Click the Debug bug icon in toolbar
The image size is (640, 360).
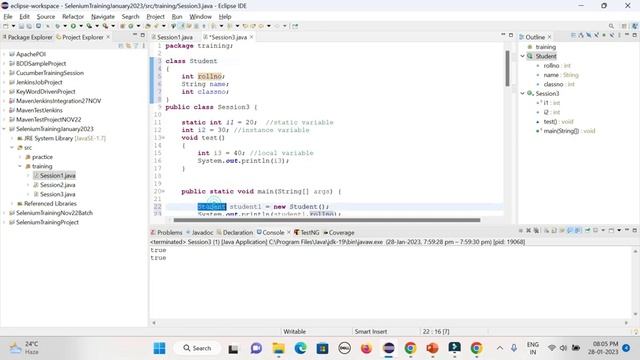point(58,26)
